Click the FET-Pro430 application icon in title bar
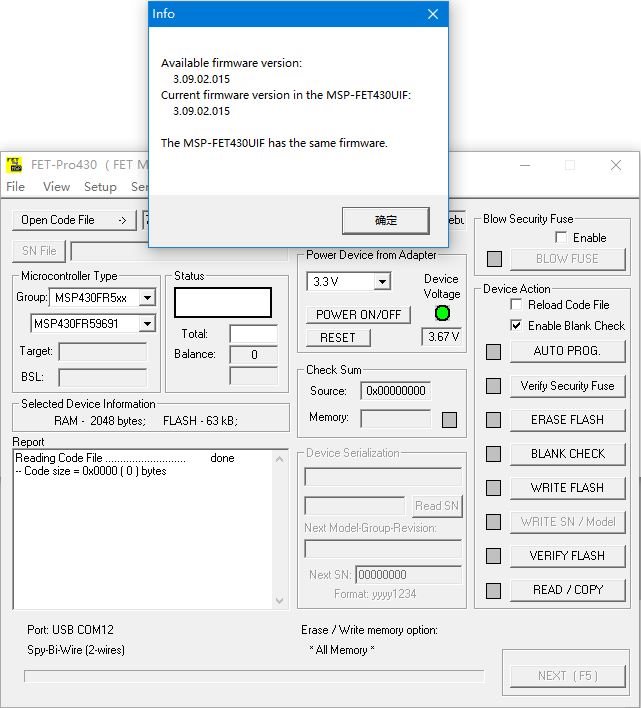This screenshot has width=641, height=708. point(14,165)
